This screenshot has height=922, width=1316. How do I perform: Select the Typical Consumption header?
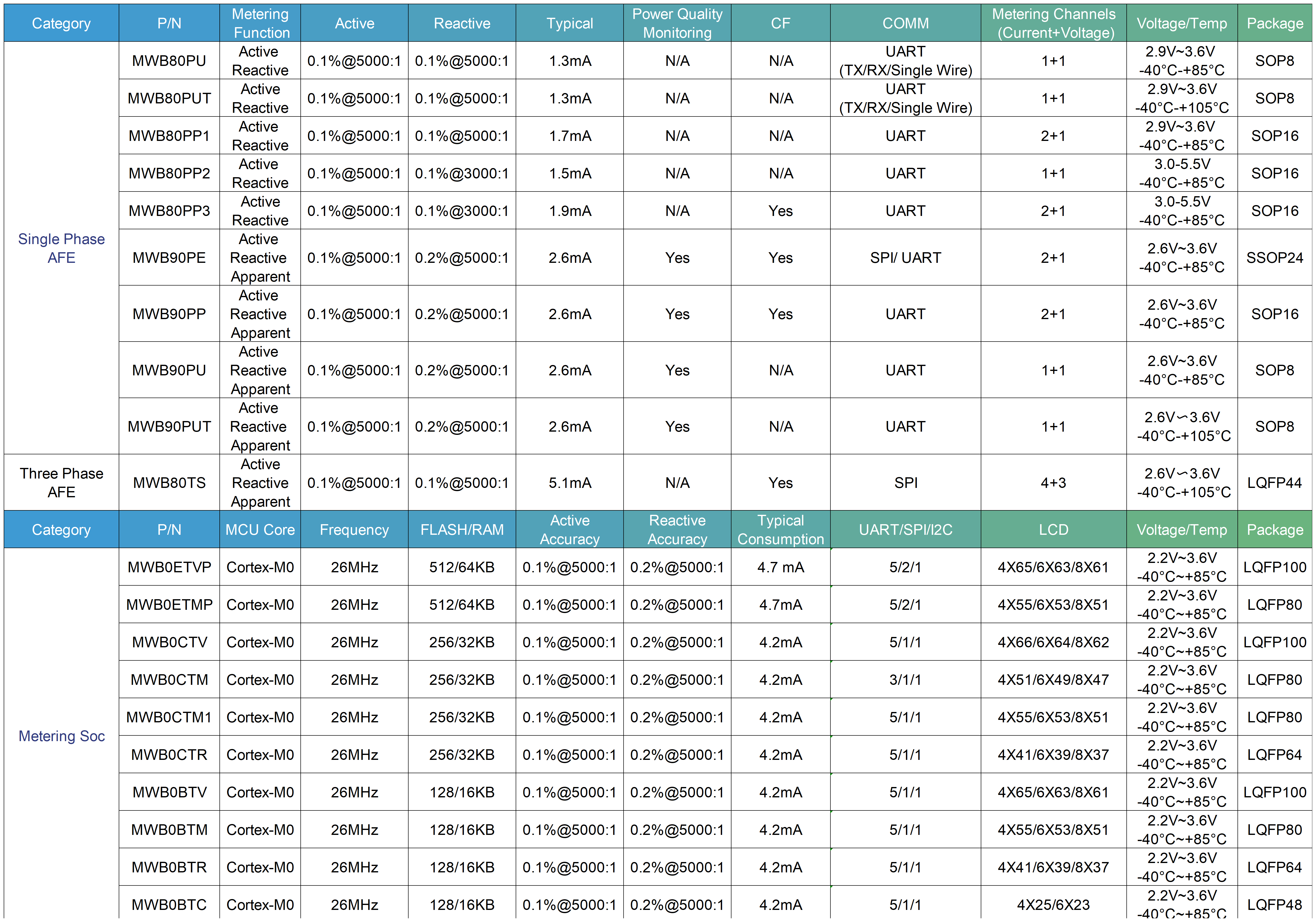click(781, 529)
